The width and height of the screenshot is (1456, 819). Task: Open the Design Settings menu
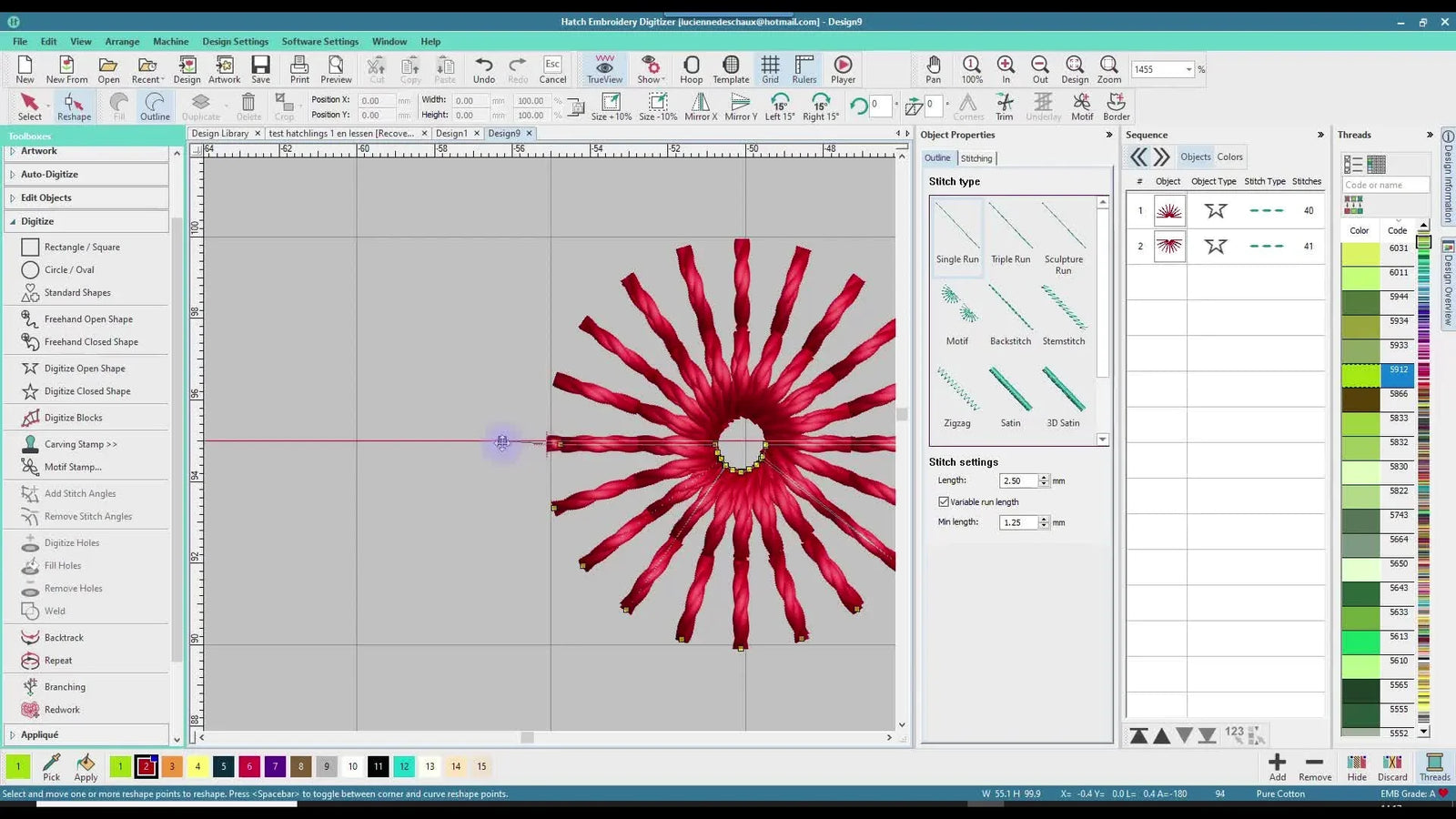coord(235,41)
